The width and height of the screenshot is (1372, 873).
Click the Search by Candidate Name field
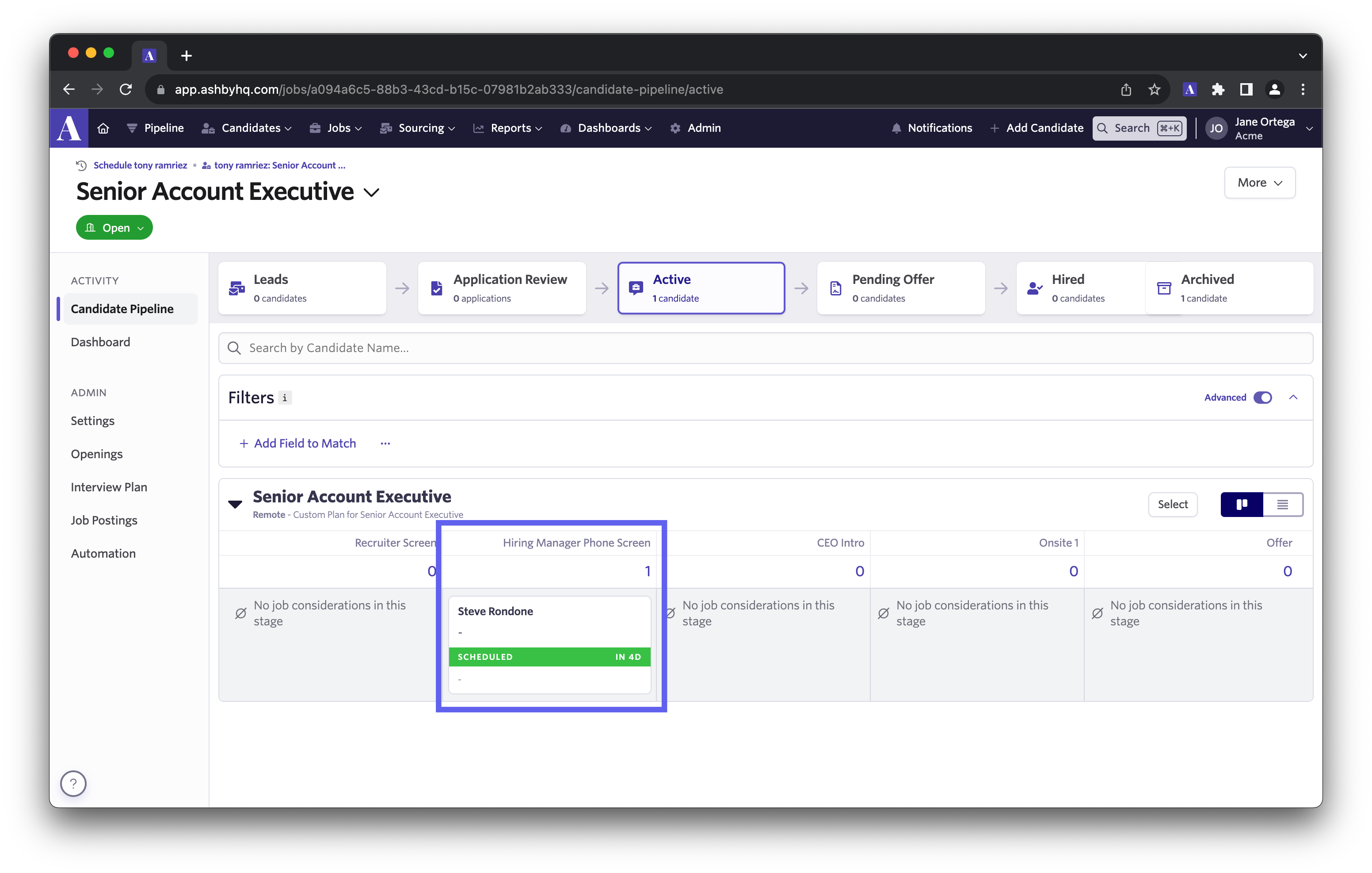coord(765,348)
